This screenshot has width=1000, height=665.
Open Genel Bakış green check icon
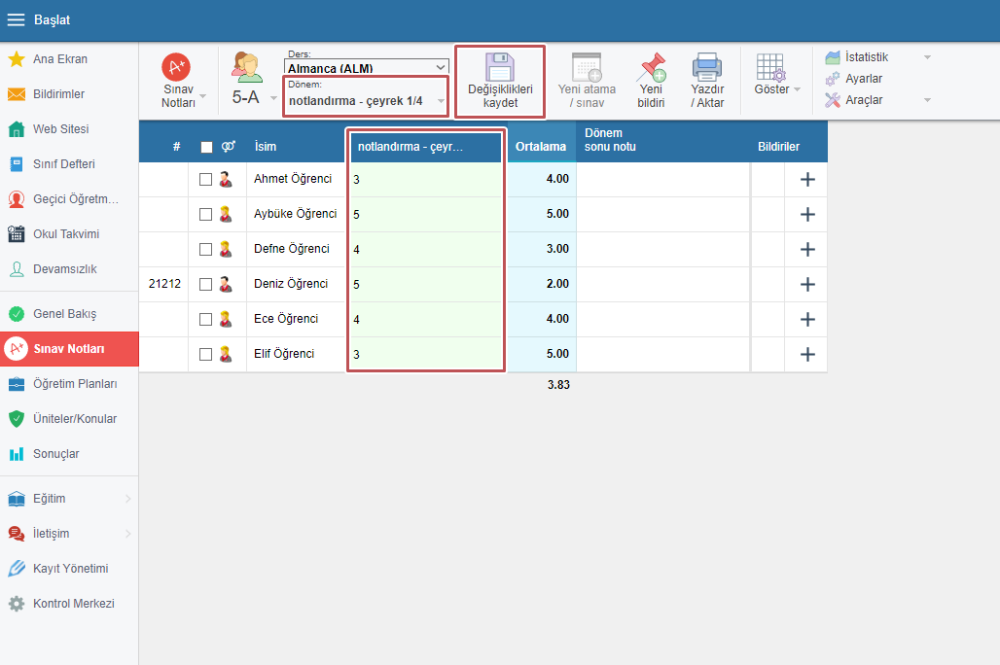(17, 314)
